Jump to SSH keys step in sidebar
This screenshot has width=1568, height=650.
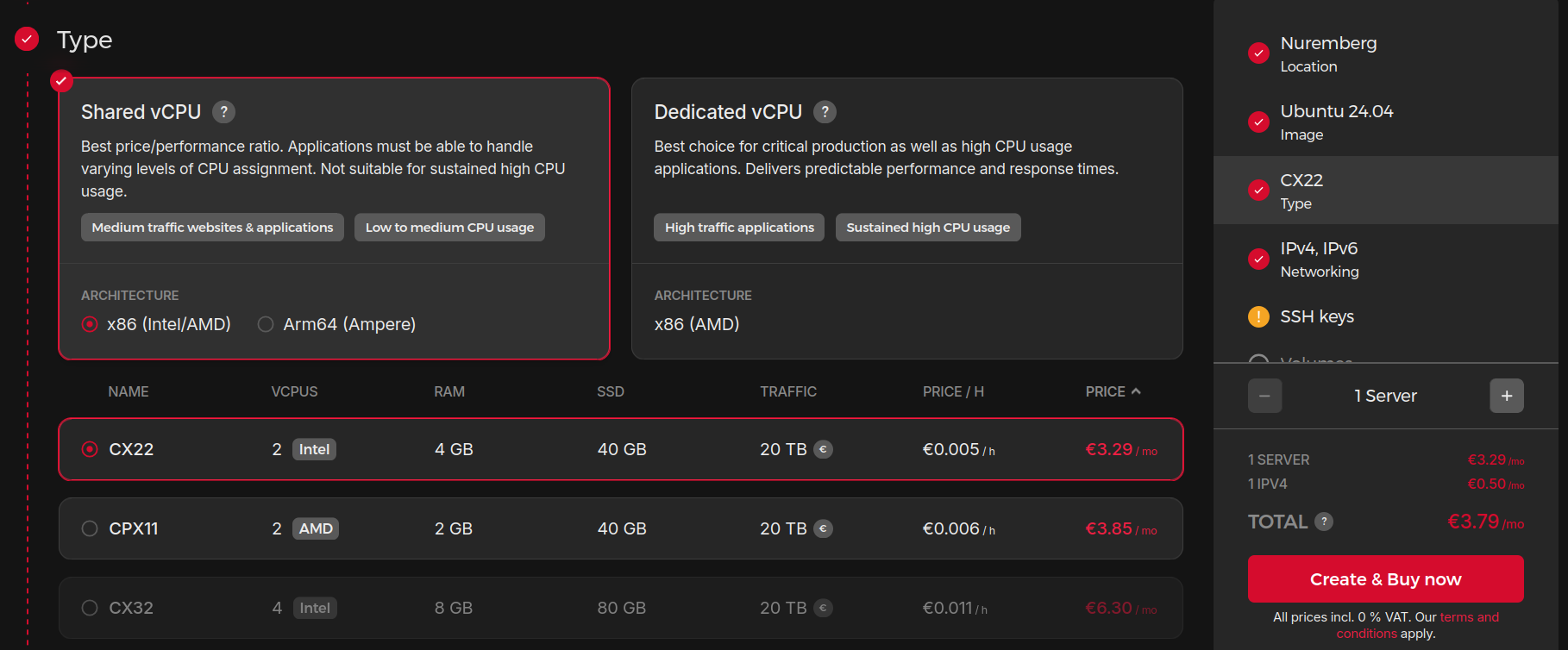coord(1385,316)
